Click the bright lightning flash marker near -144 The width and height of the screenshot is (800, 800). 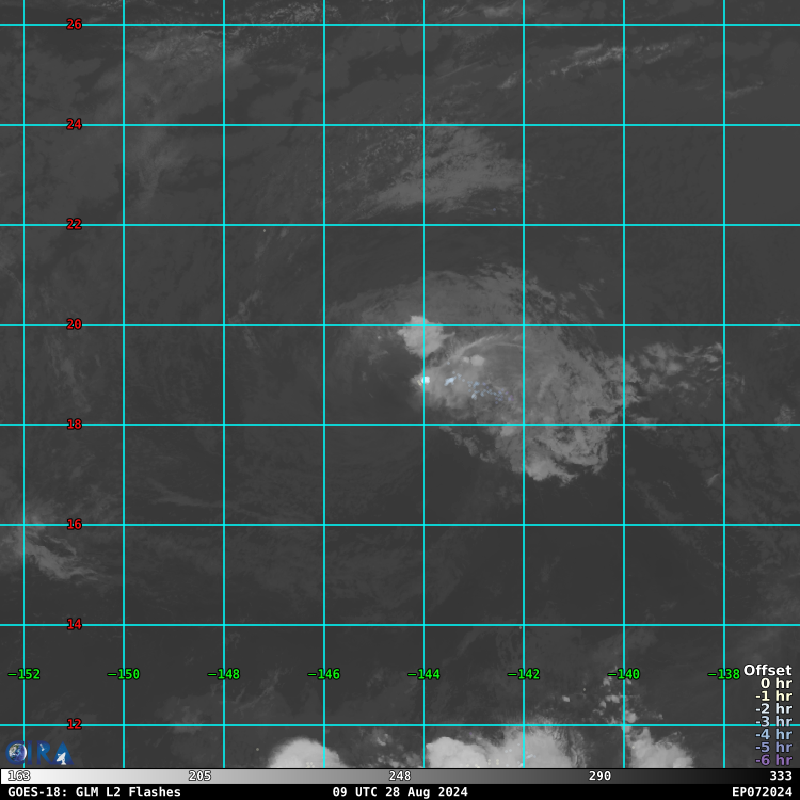[426, 380]
